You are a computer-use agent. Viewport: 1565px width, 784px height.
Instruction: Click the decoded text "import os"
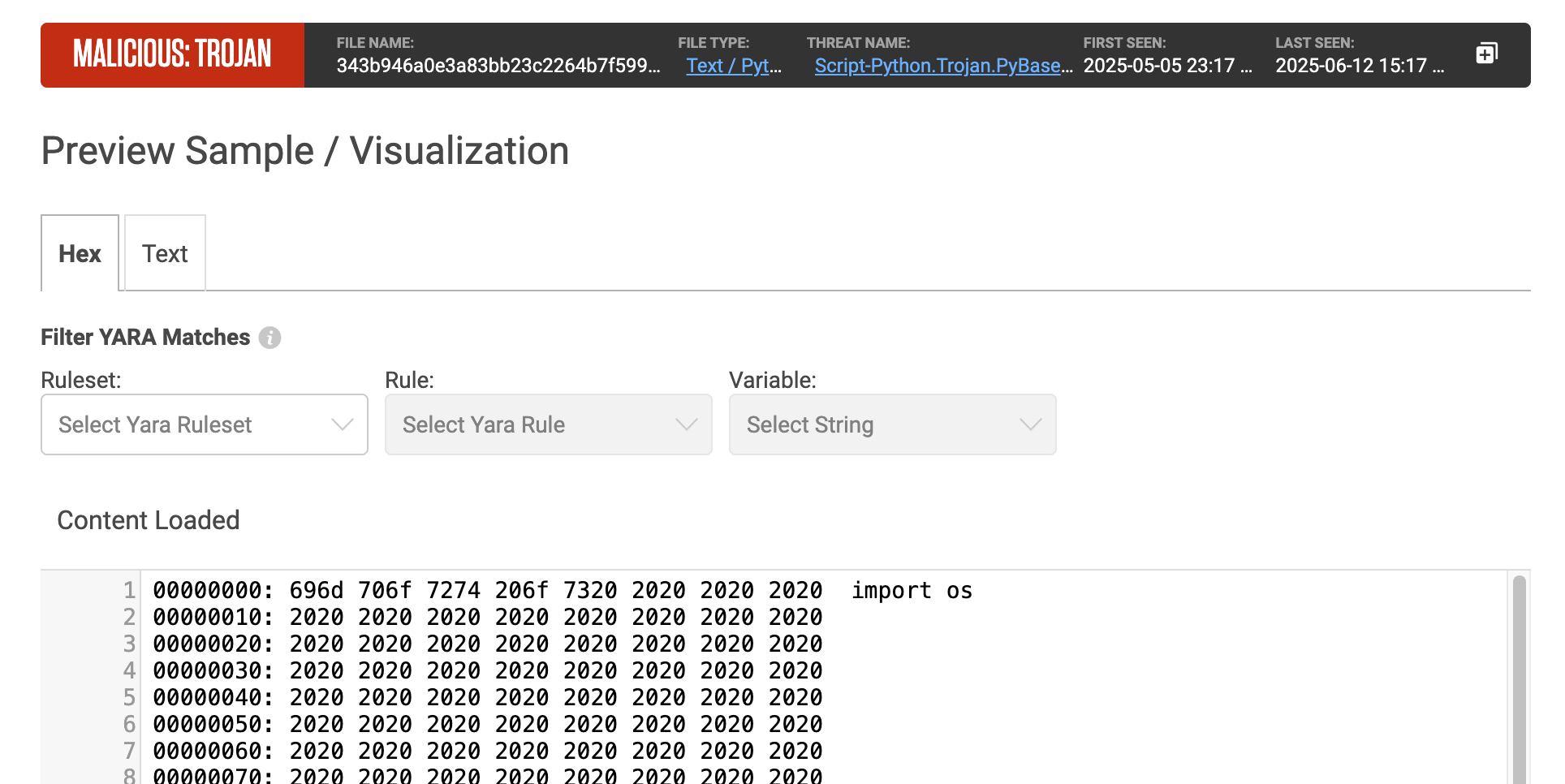tap(912, 590)
